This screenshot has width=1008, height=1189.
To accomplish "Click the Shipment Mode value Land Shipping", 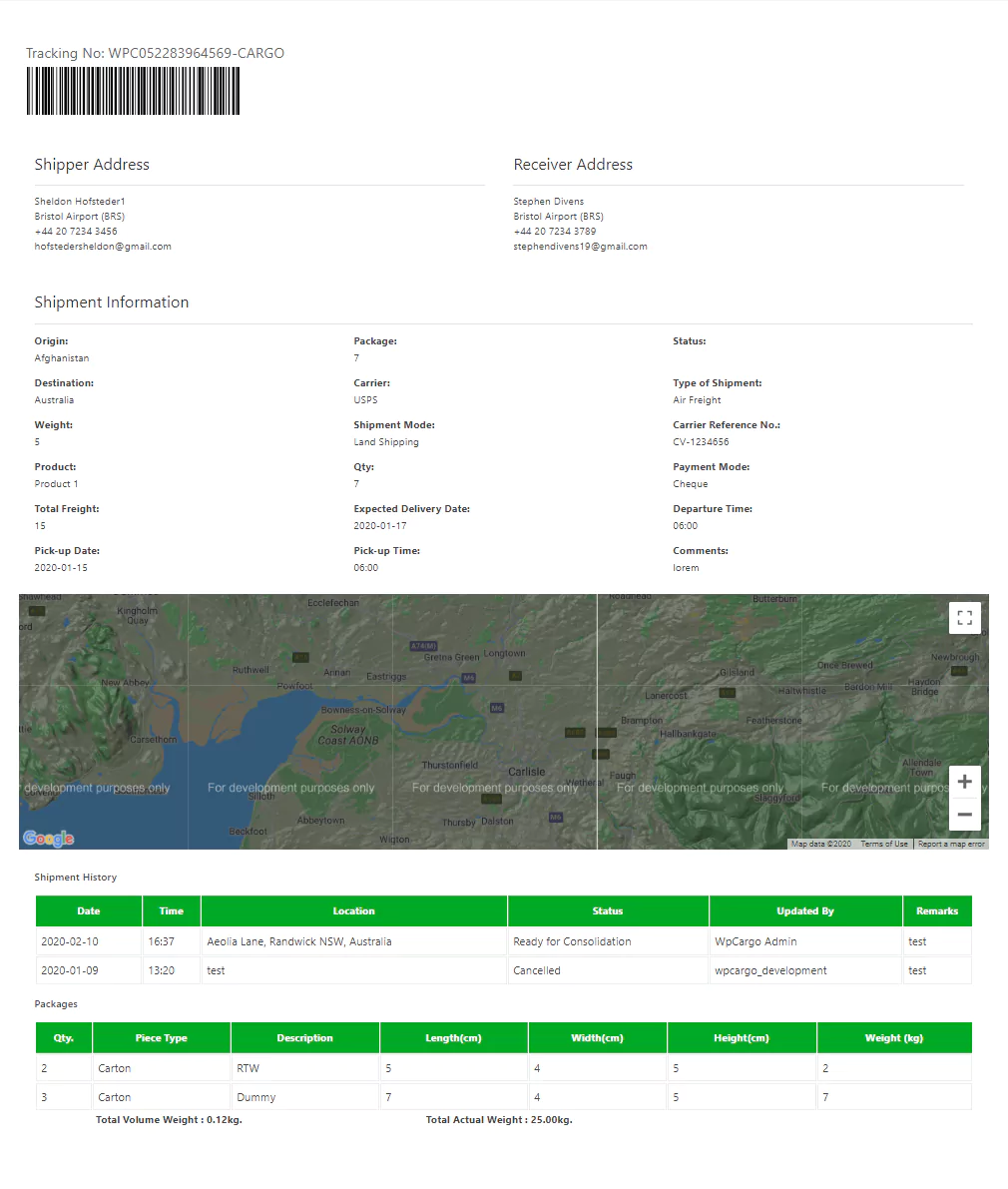I will (386, 442).
